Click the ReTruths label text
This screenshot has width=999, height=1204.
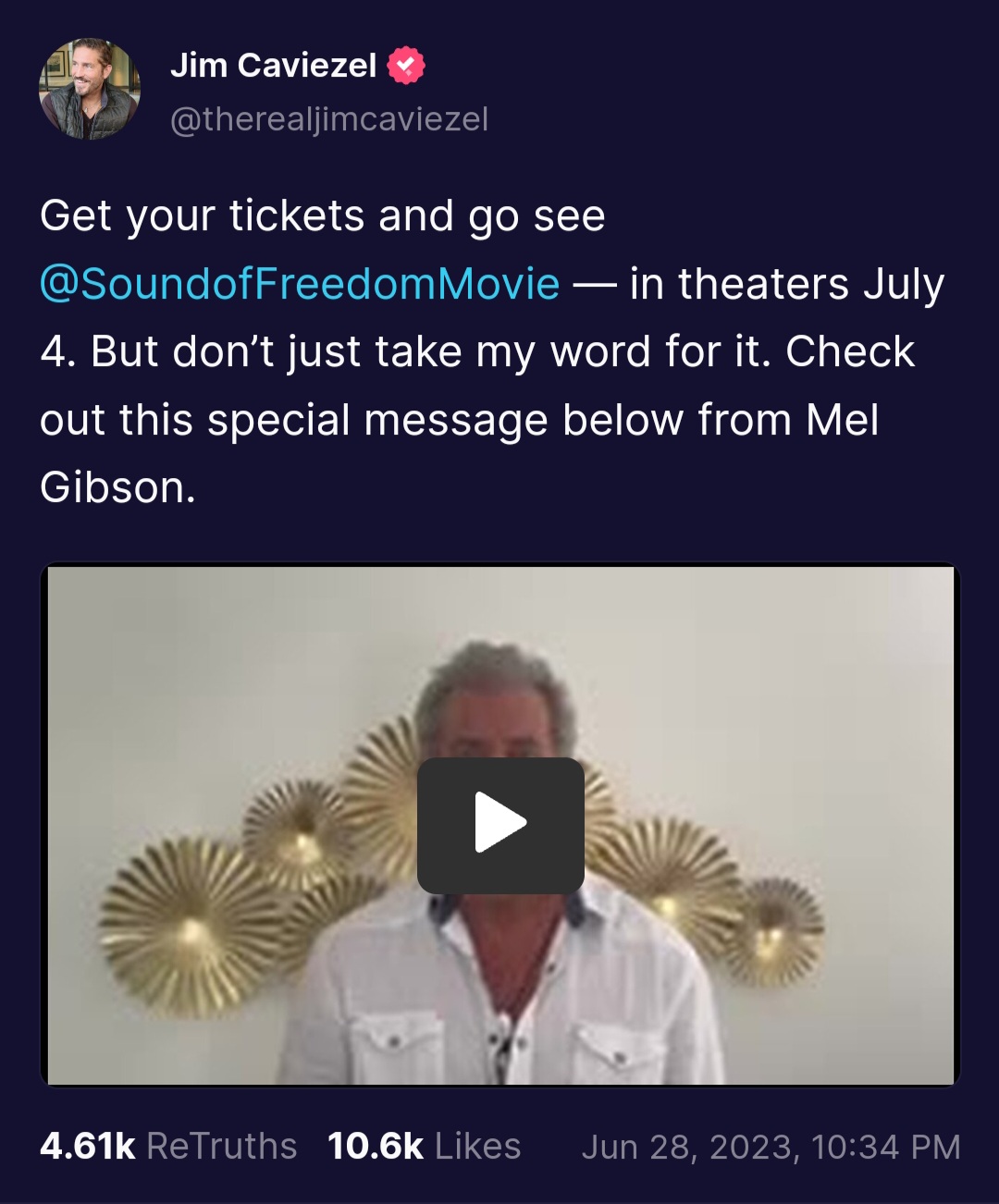point(222,1147)
